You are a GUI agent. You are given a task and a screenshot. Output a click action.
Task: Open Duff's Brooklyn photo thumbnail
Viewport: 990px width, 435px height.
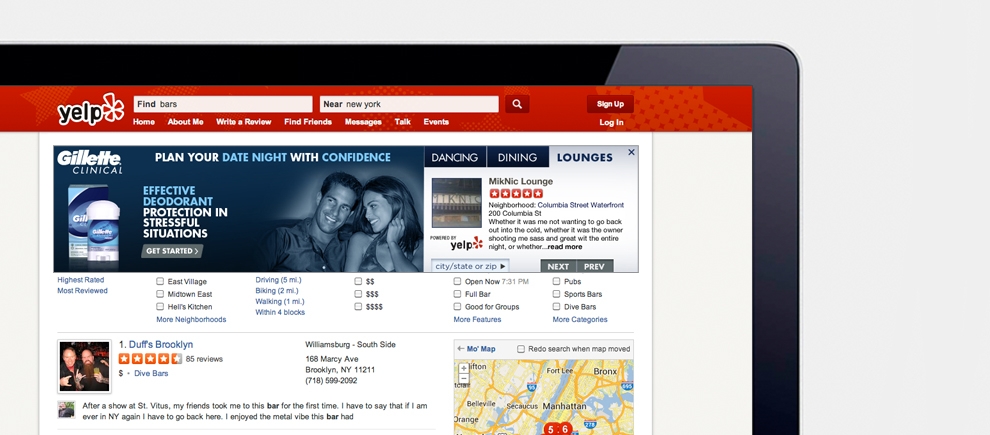84,367
